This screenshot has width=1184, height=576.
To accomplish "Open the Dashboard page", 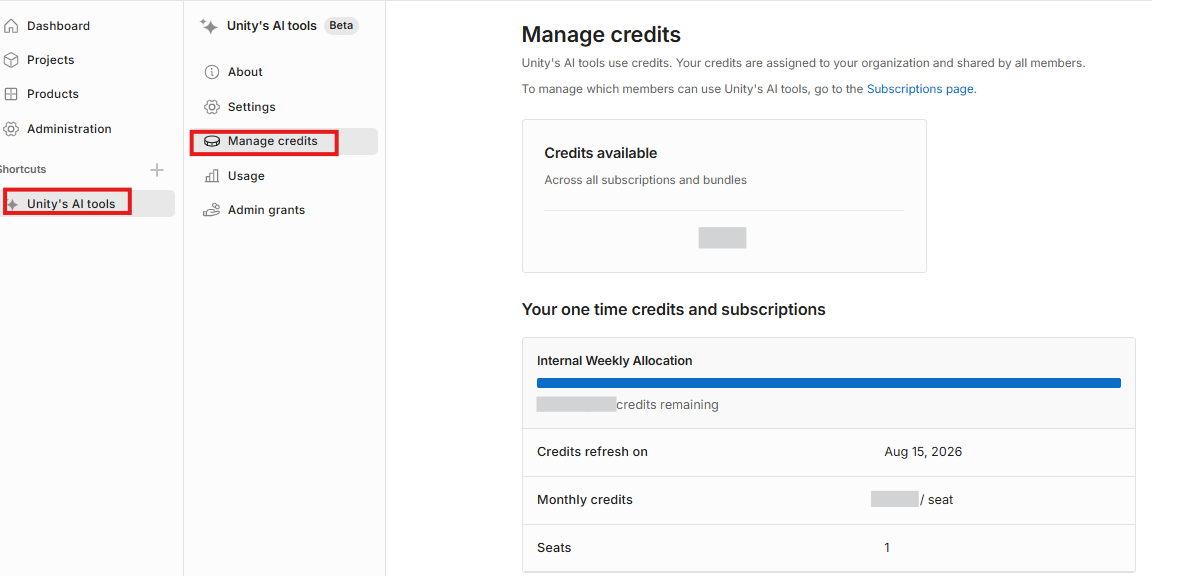I will point(58,26).
